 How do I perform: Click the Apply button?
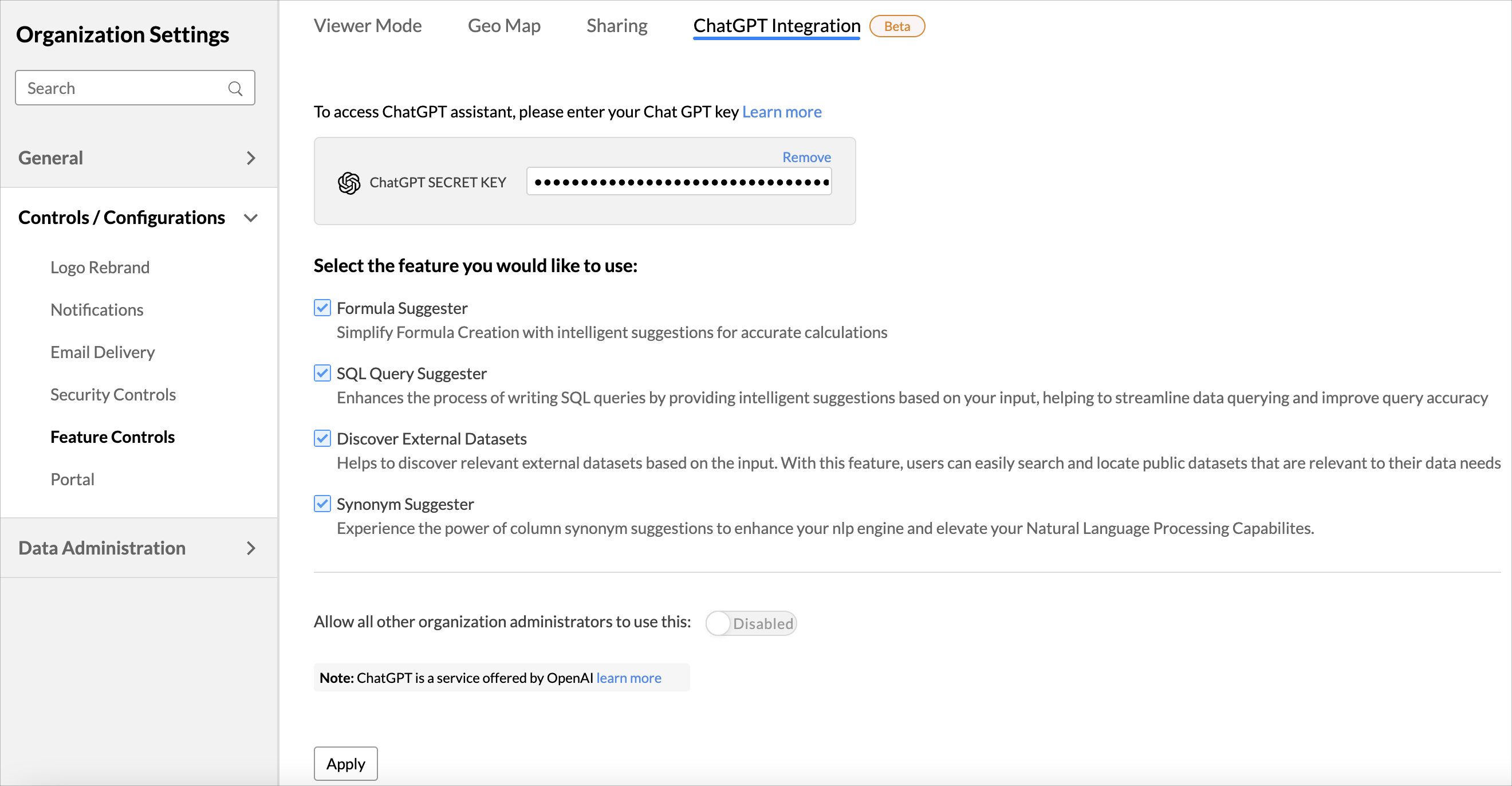[345, 763]
